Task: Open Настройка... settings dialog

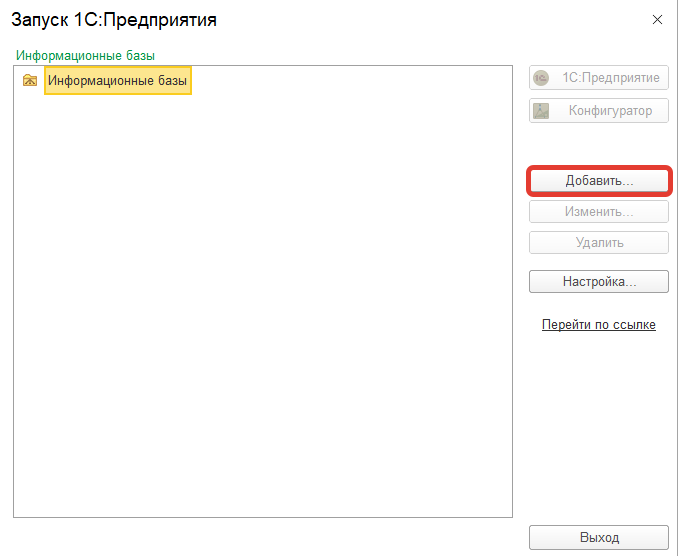Action: pyautogui.click(x=598, y=282)
